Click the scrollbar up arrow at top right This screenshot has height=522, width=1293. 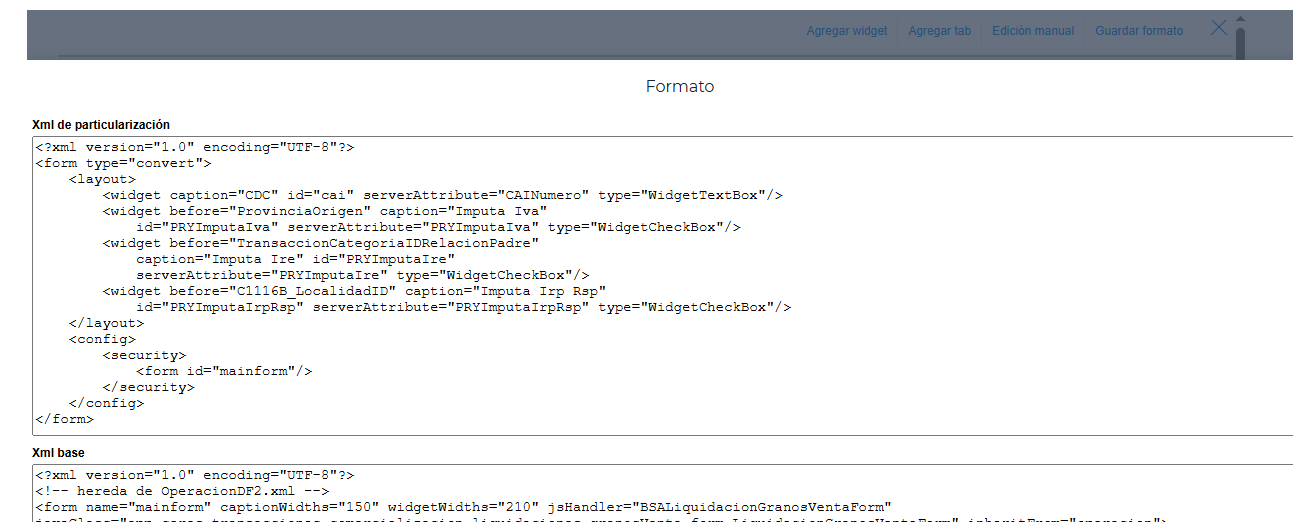(1240, 19)
